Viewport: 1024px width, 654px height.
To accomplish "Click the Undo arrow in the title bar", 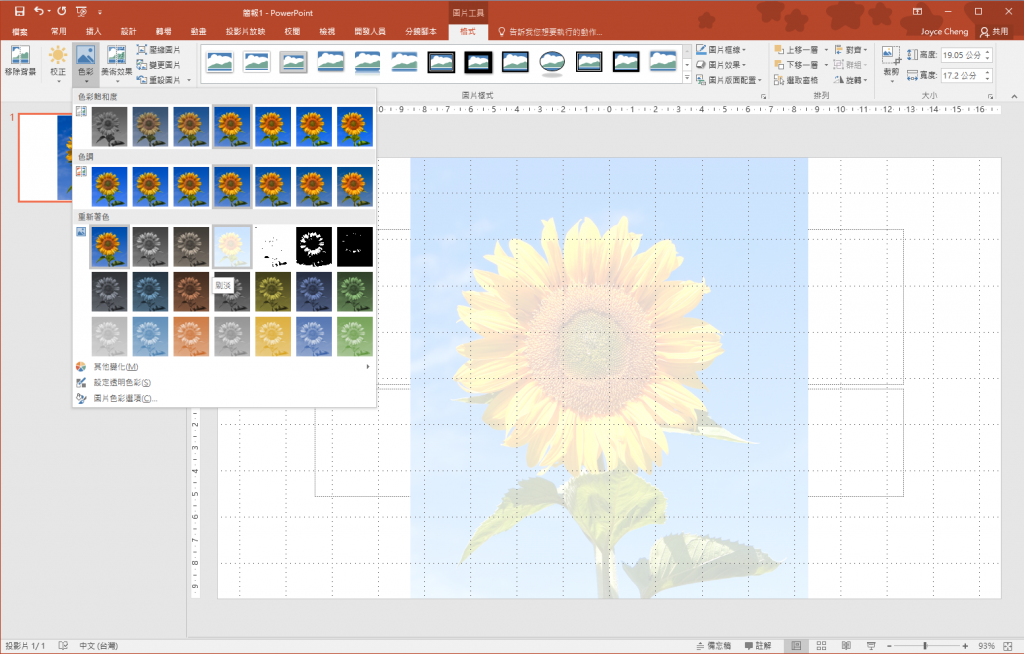I will pyautogui.click(x=39, y=11).
